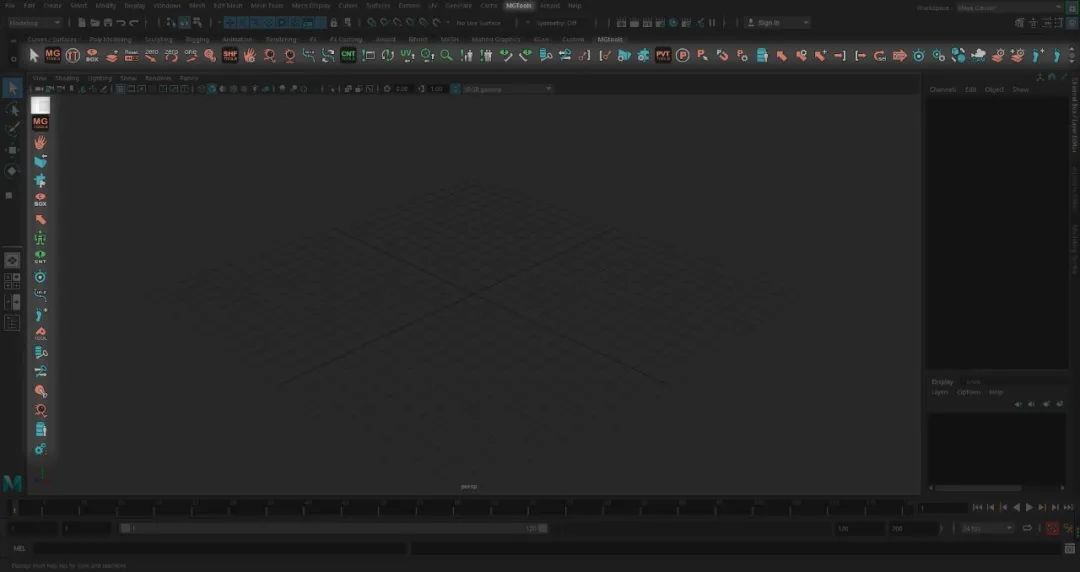Click the circled P icon next to PVT
1080x572 pixels.
[x=683, y=56]
